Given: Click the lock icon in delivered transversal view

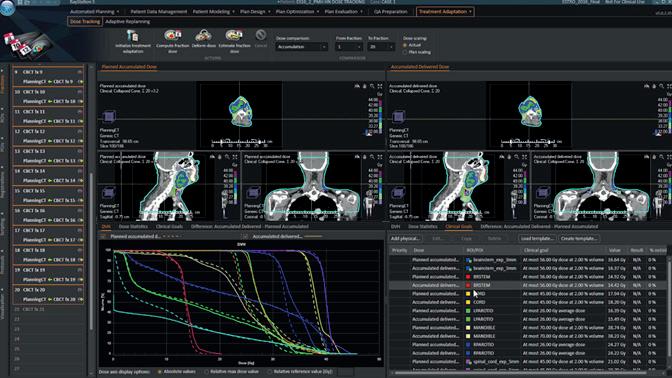Looking at the screenshot, I should tap(654, 86).
